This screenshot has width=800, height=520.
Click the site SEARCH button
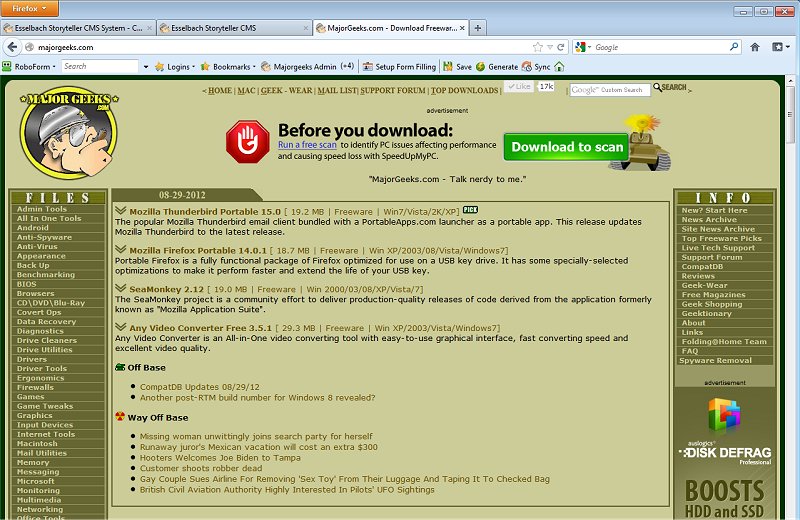pos(670,87)
